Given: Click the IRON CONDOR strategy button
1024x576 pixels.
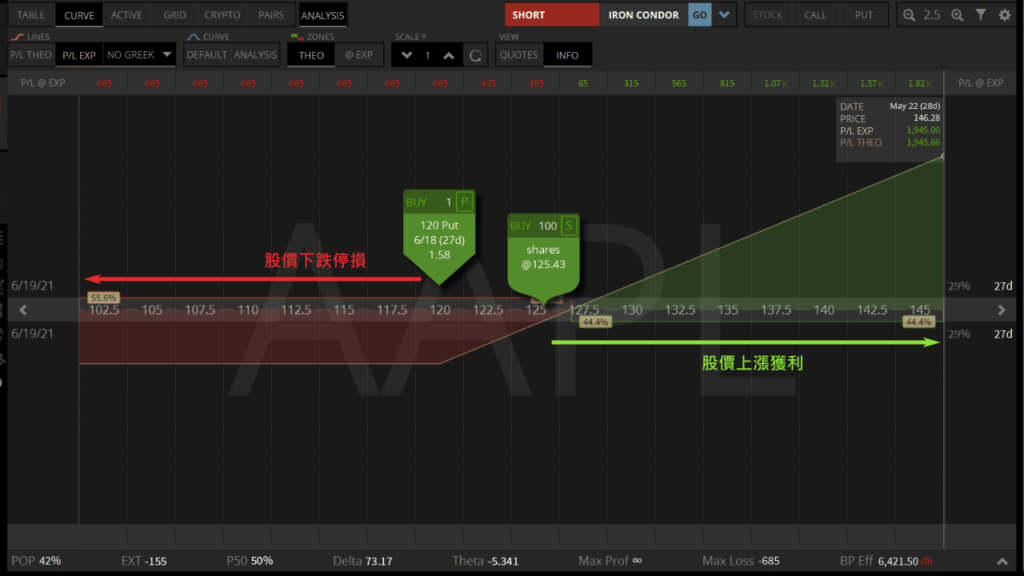Looking at the screenshot, I should pos(643,15).
